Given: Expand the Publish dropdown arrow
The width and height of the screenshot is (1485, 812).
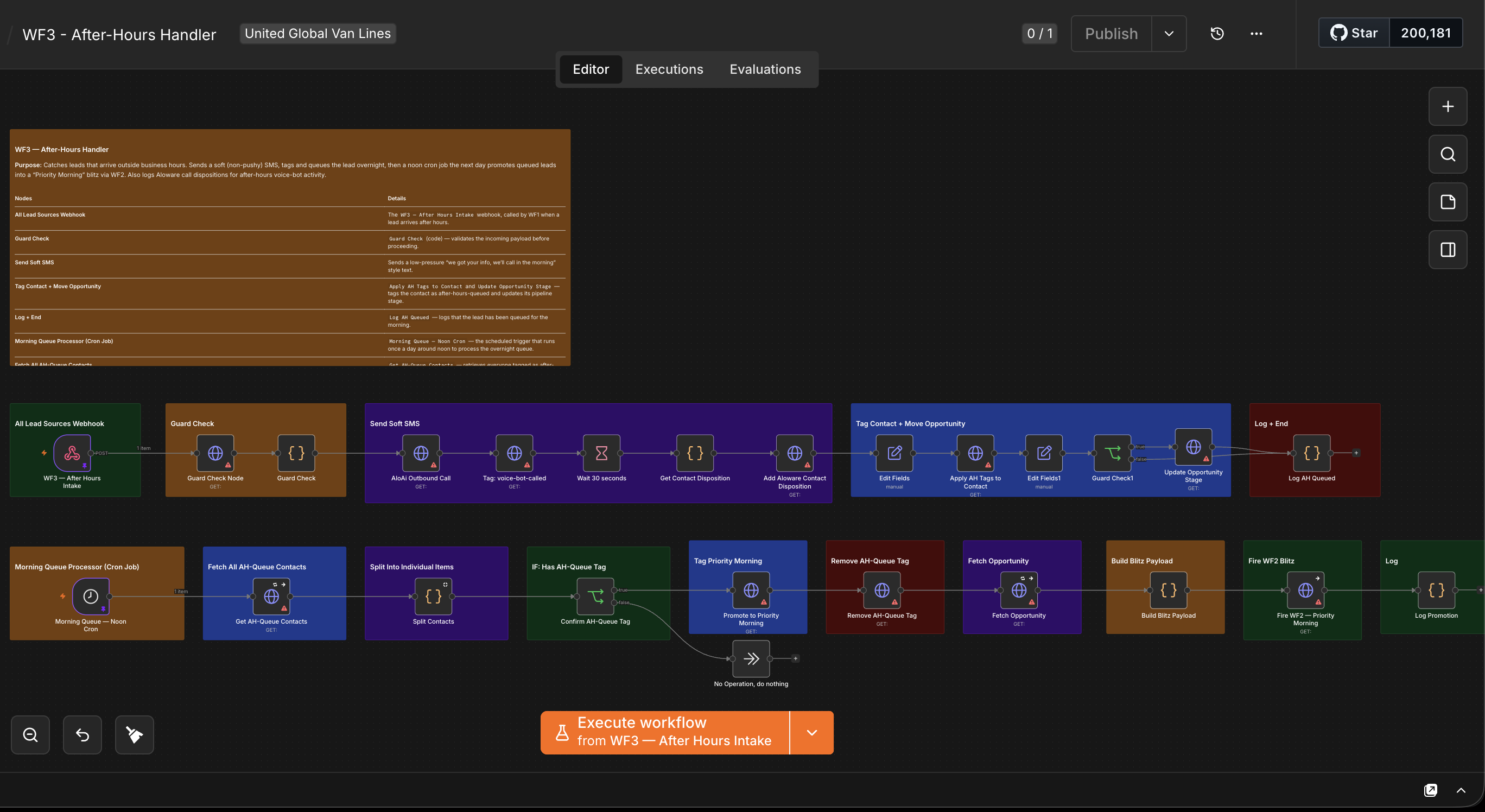Looking at the screenshot, I should [x=1169, y=34].
